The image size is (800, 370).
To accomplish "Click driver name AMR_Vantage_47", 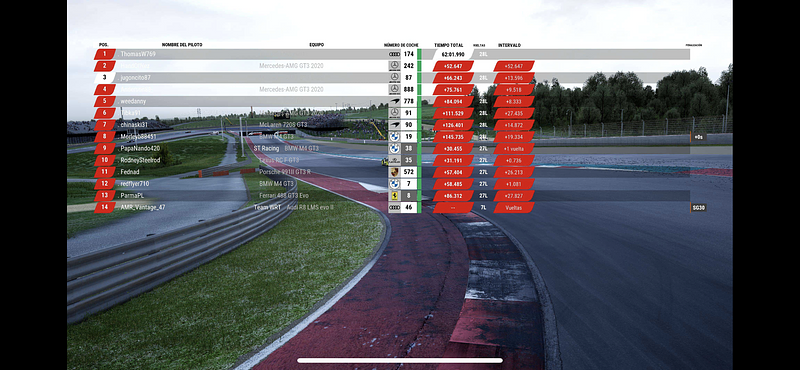I will point(142,207).
